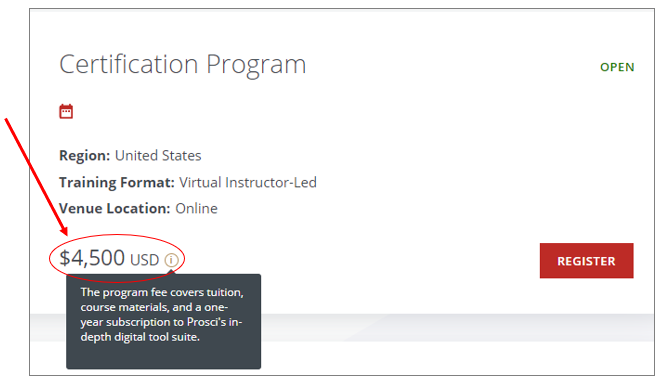Click the Venue Location label
The width and height of the screenshot is (664, 383).
(114, 208)
